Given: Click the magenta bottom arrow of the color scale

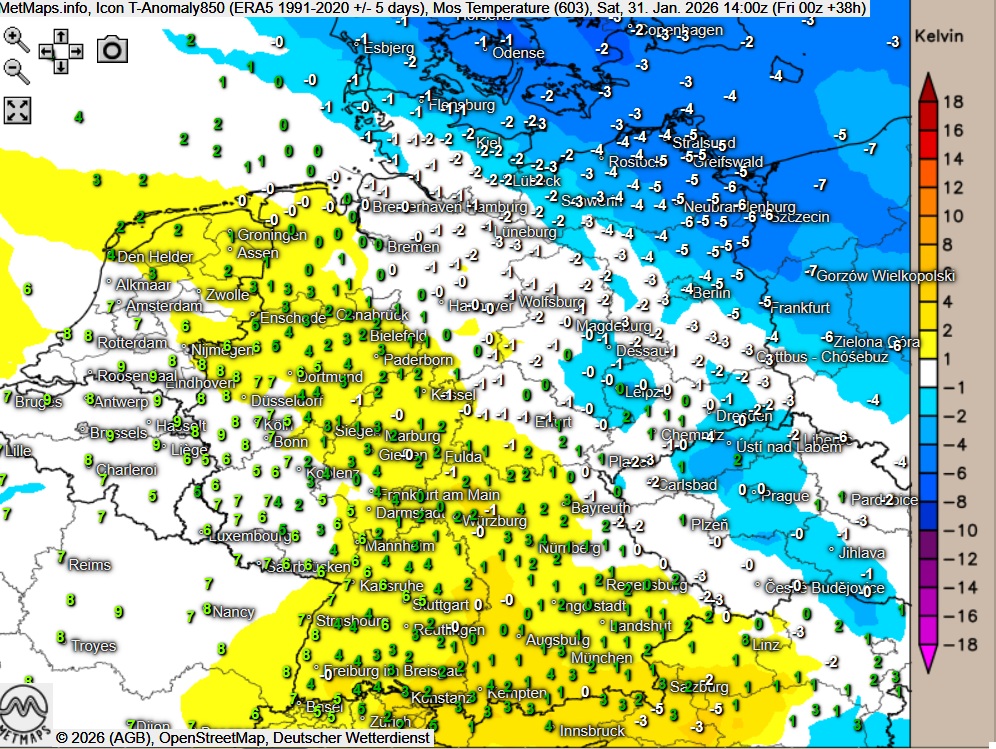Looking at the screenshot, I should pyautogui.click(x=928, y=656).
